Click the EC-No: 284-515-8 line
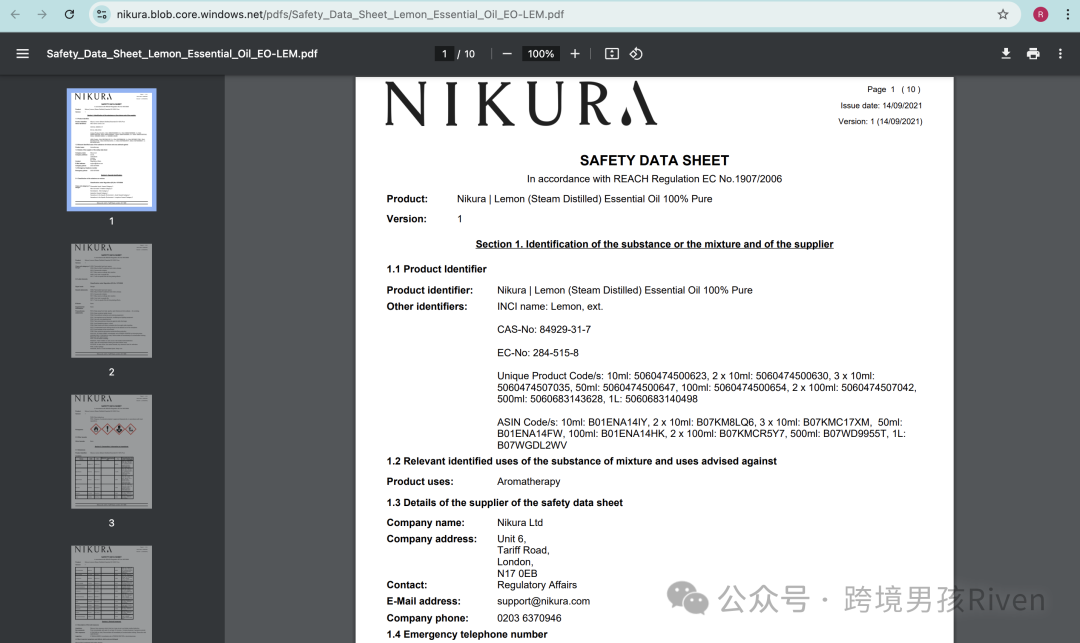The width and height of the screenshot is (1080, 643). (x=538, y=353)
